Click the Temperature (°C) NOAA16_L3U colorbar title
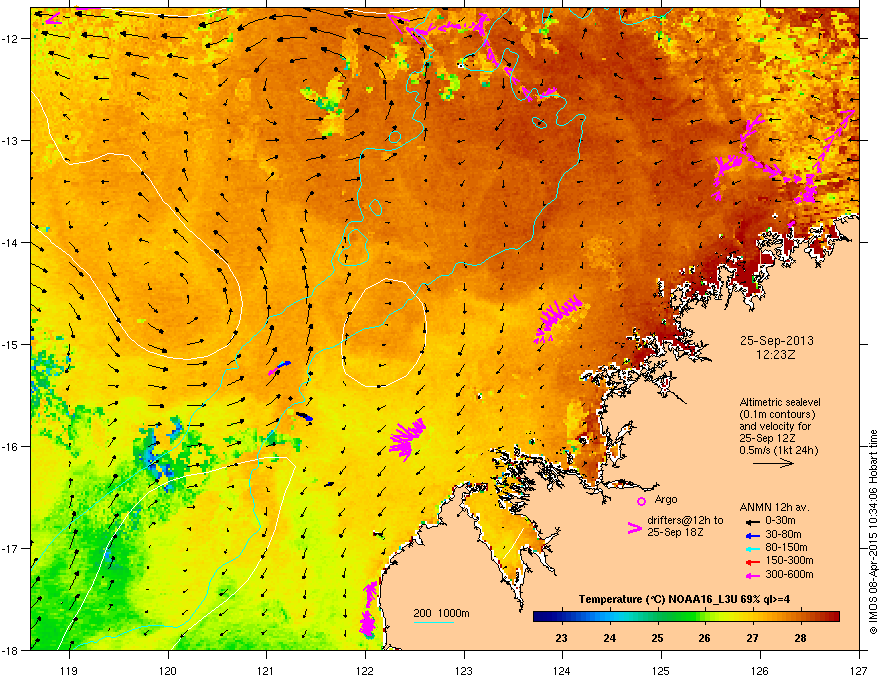The height and width of the screenshot is (680, 880). [x=684, y=600]
